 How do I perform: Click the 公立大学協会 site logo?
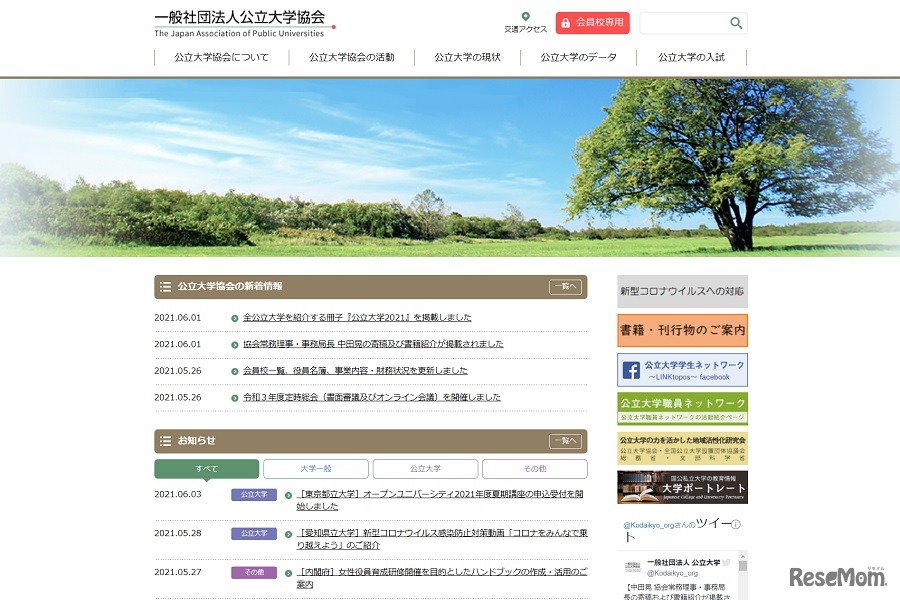click(x=240, y=23)
